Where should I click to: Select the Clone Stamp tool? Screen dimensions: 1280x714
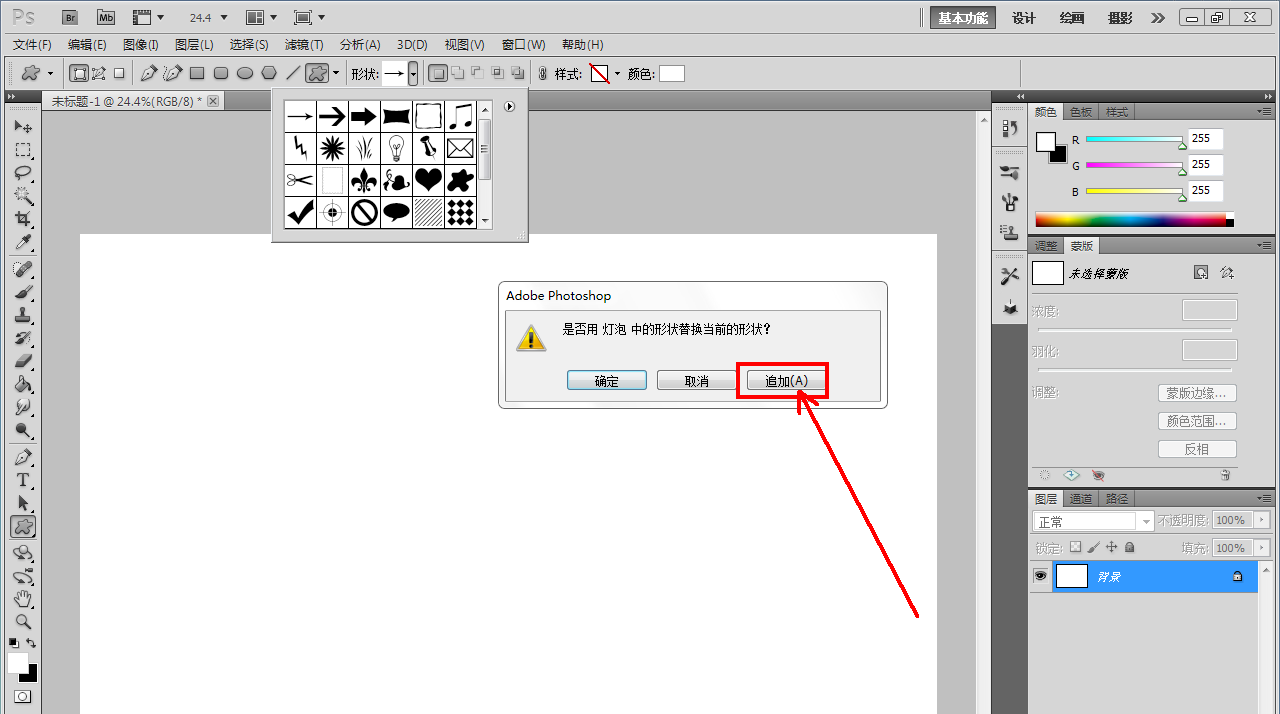click(x=23, y=315)
